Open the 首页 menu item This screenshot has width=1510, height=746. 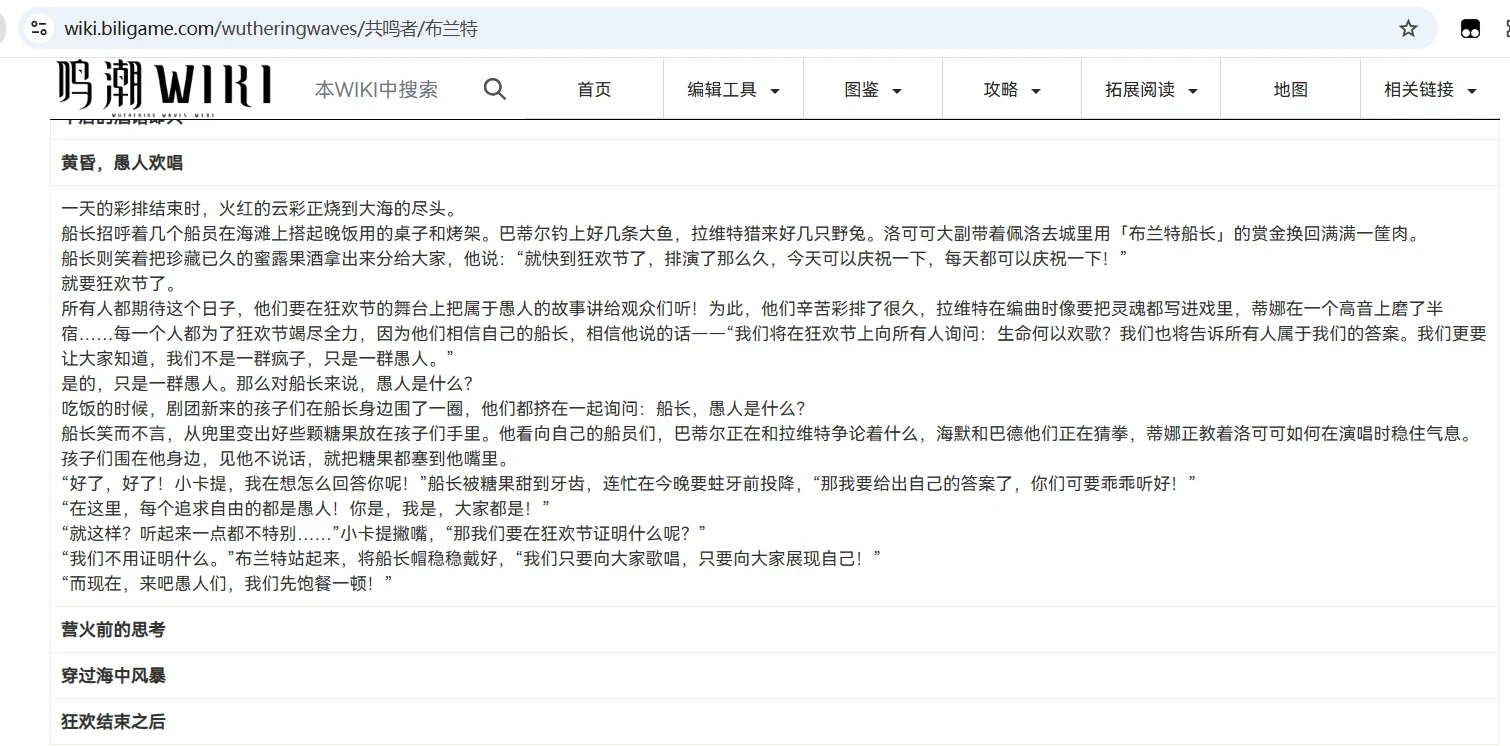click(594, 90)
